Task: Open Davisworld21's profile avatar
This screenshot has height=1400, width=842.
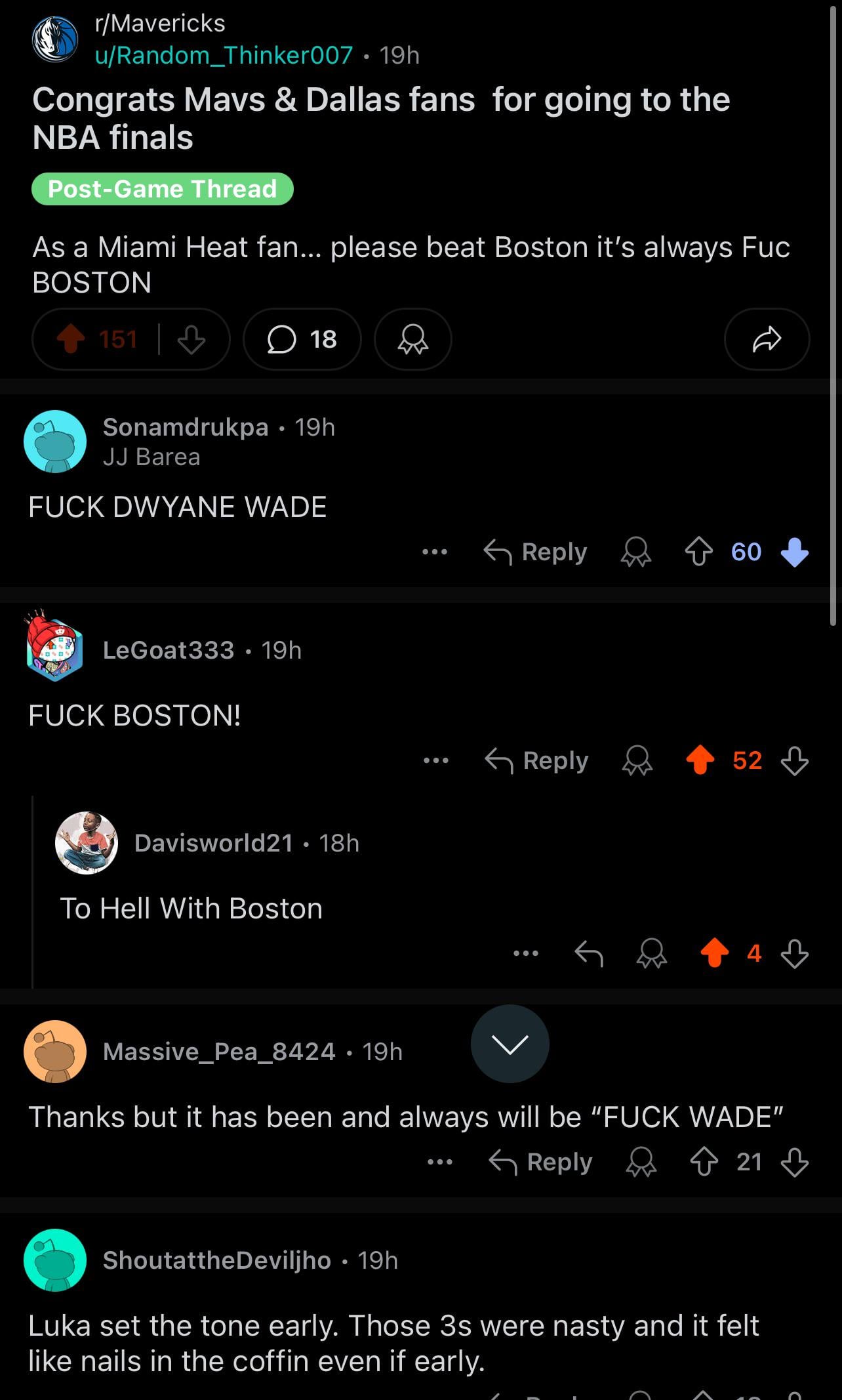Action: (87, 843)
